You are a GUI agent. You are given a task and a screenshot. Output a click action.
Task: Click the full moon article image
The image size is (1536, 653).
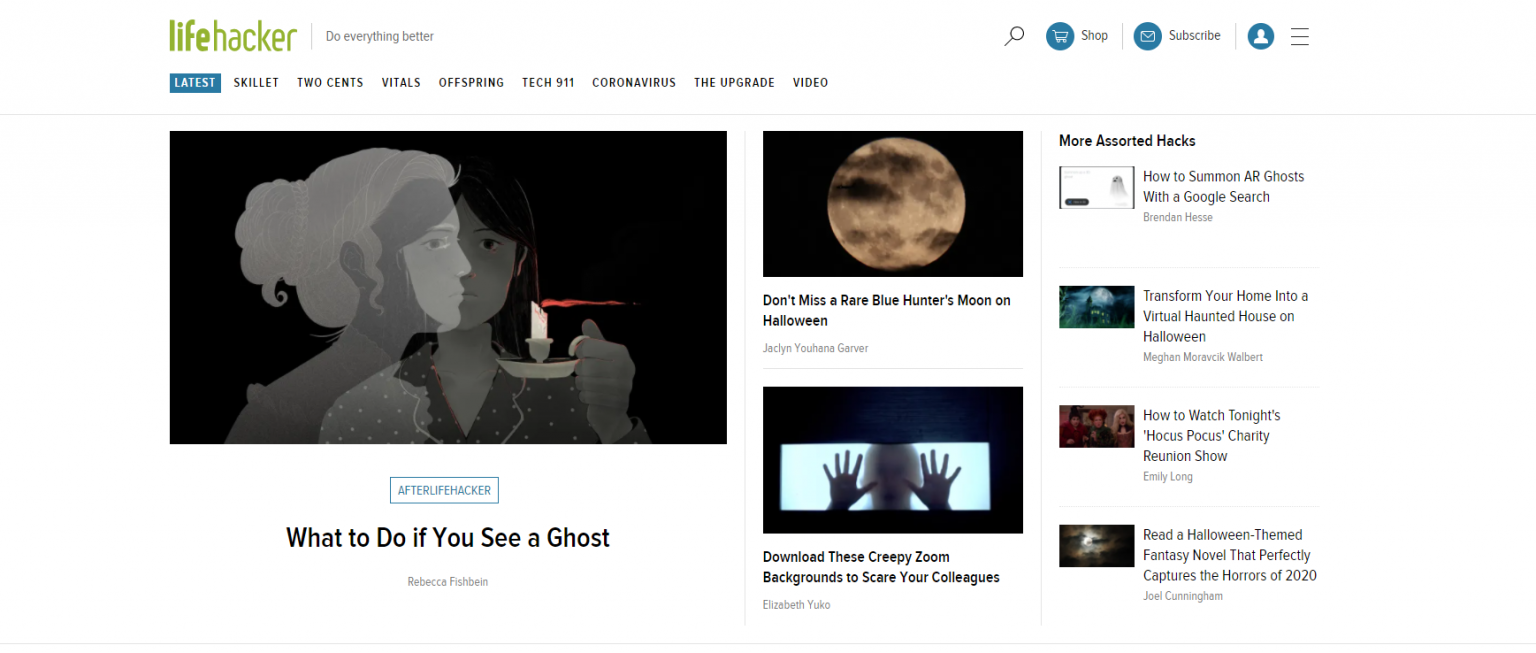[892, 203]
